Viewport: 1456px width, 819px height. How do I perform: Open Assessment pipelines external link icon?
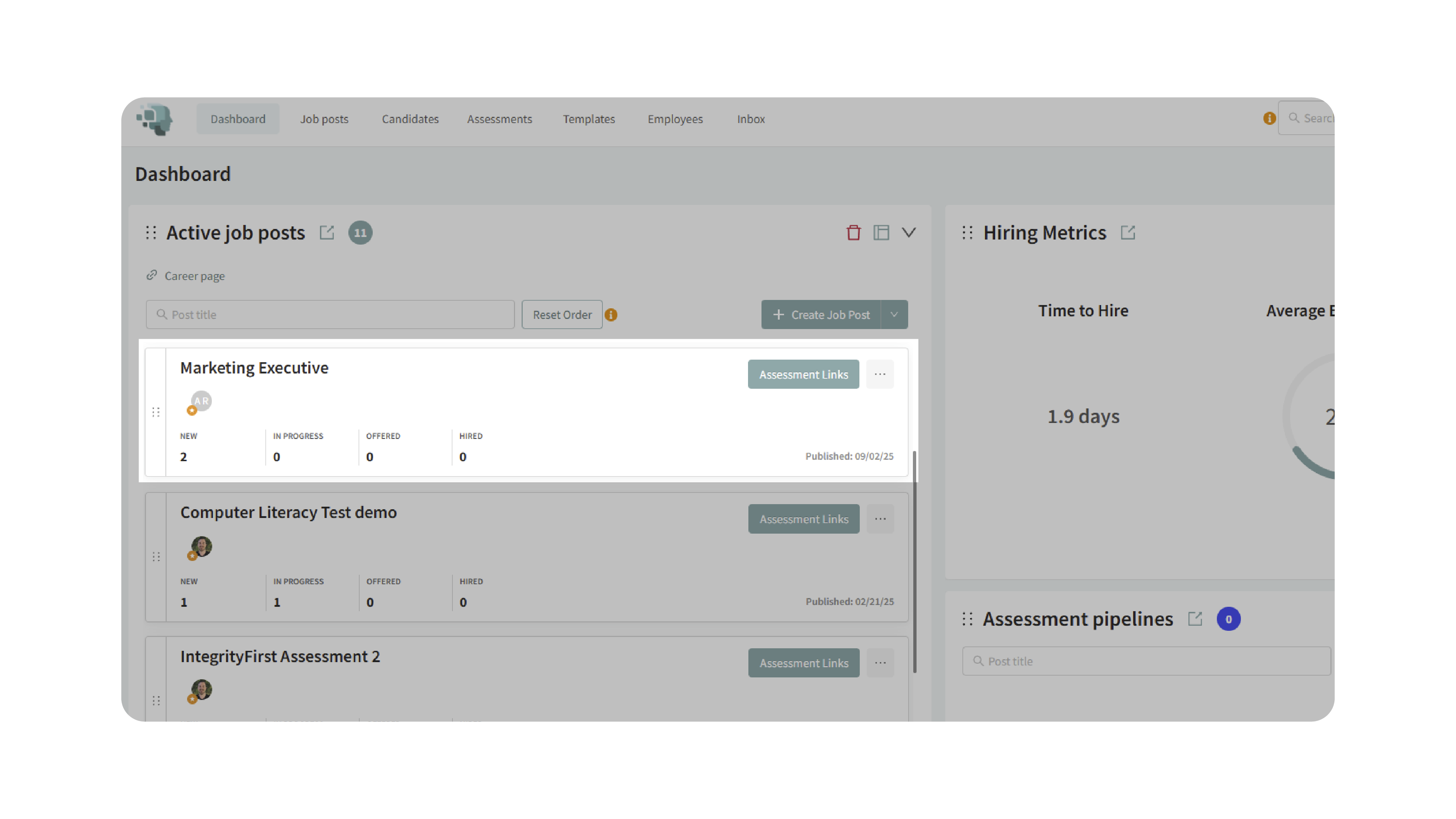pos(1195,618)
